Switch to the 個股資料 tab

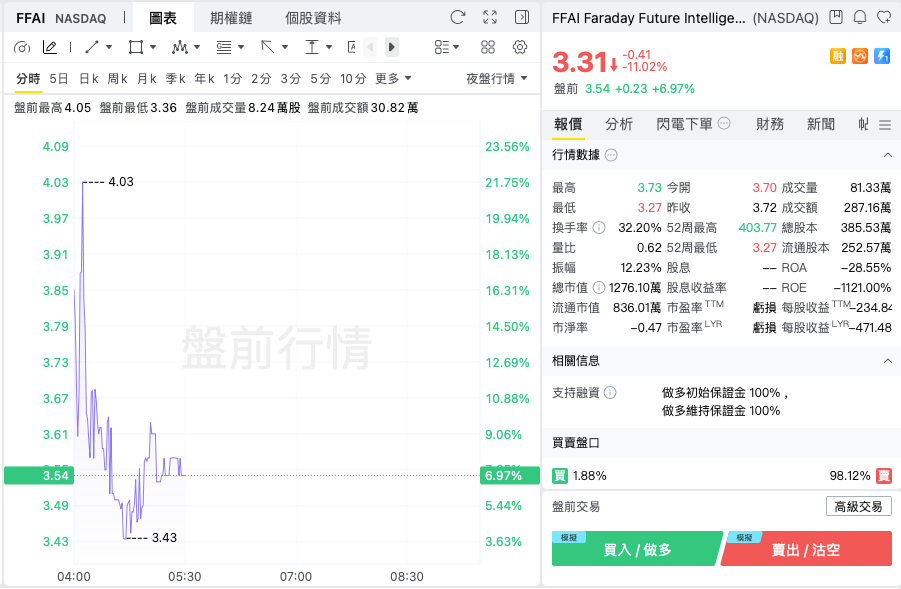[x=313, y=18]
